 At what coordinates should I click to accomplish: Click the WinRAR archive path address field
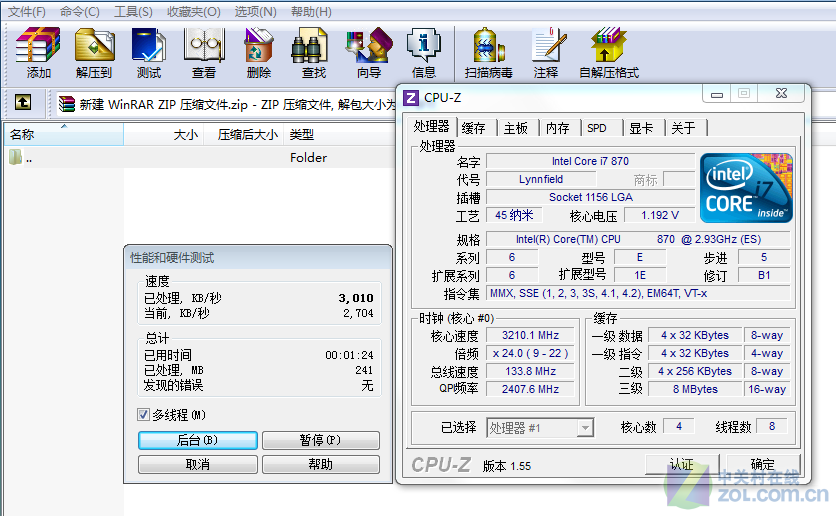click(227, 104)
